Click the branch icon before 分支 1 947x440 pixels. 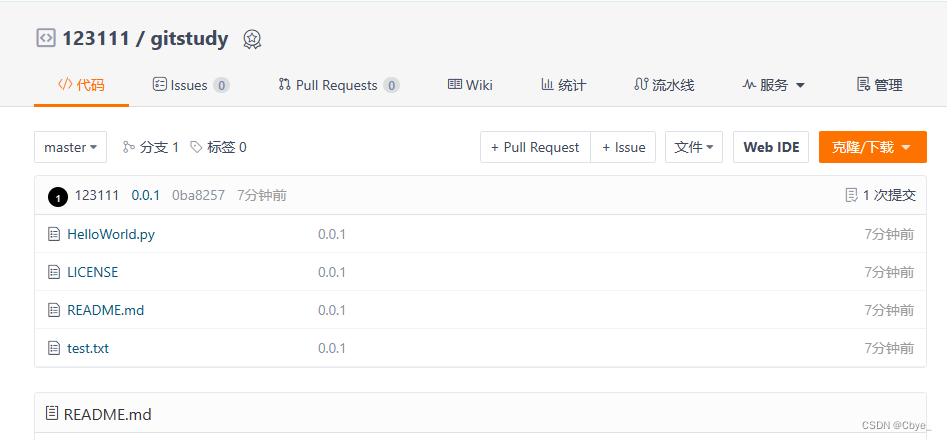(x=128, y=147)
